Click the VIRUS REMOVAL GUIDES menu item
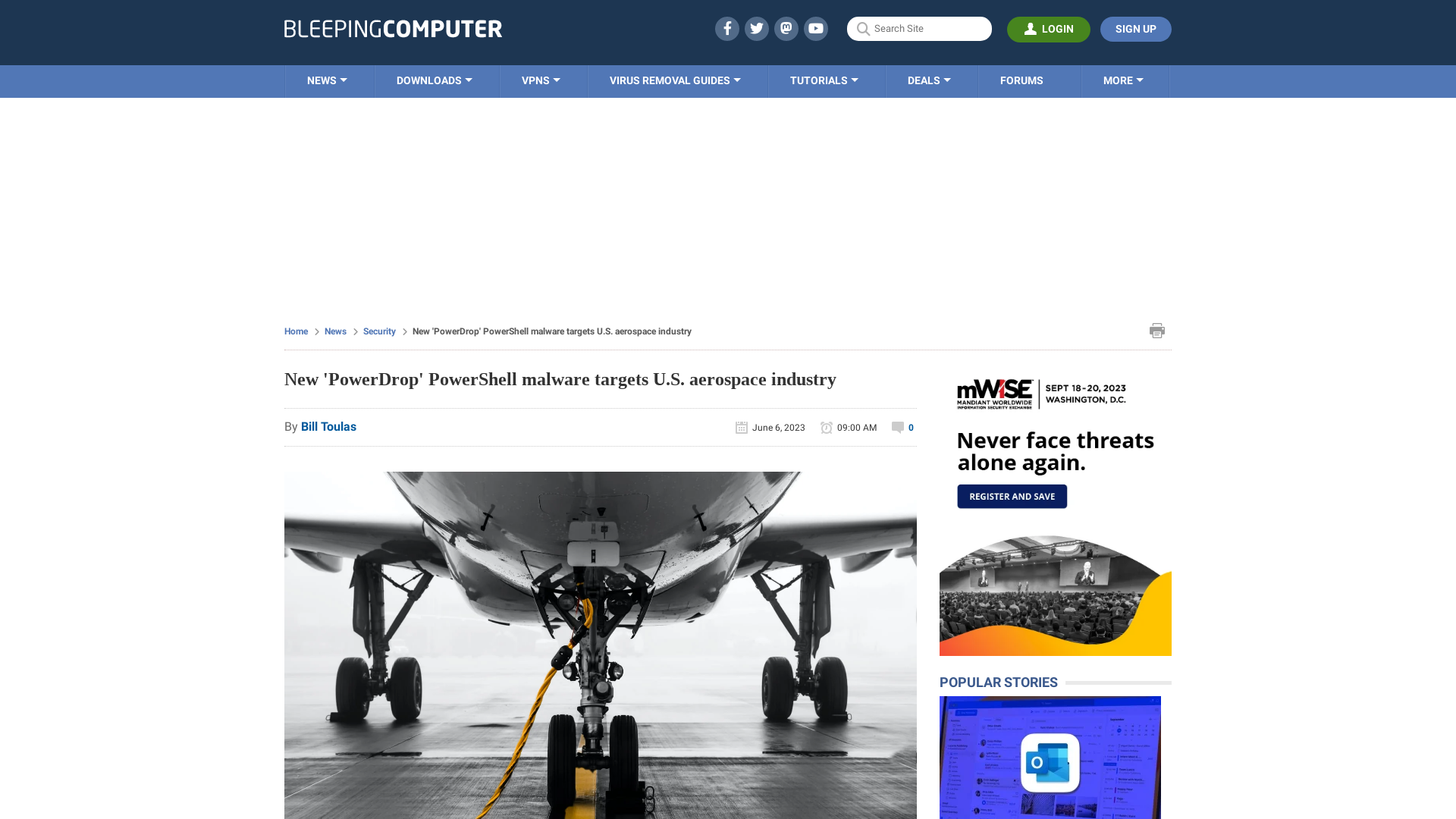 click(x=674, y=80)
